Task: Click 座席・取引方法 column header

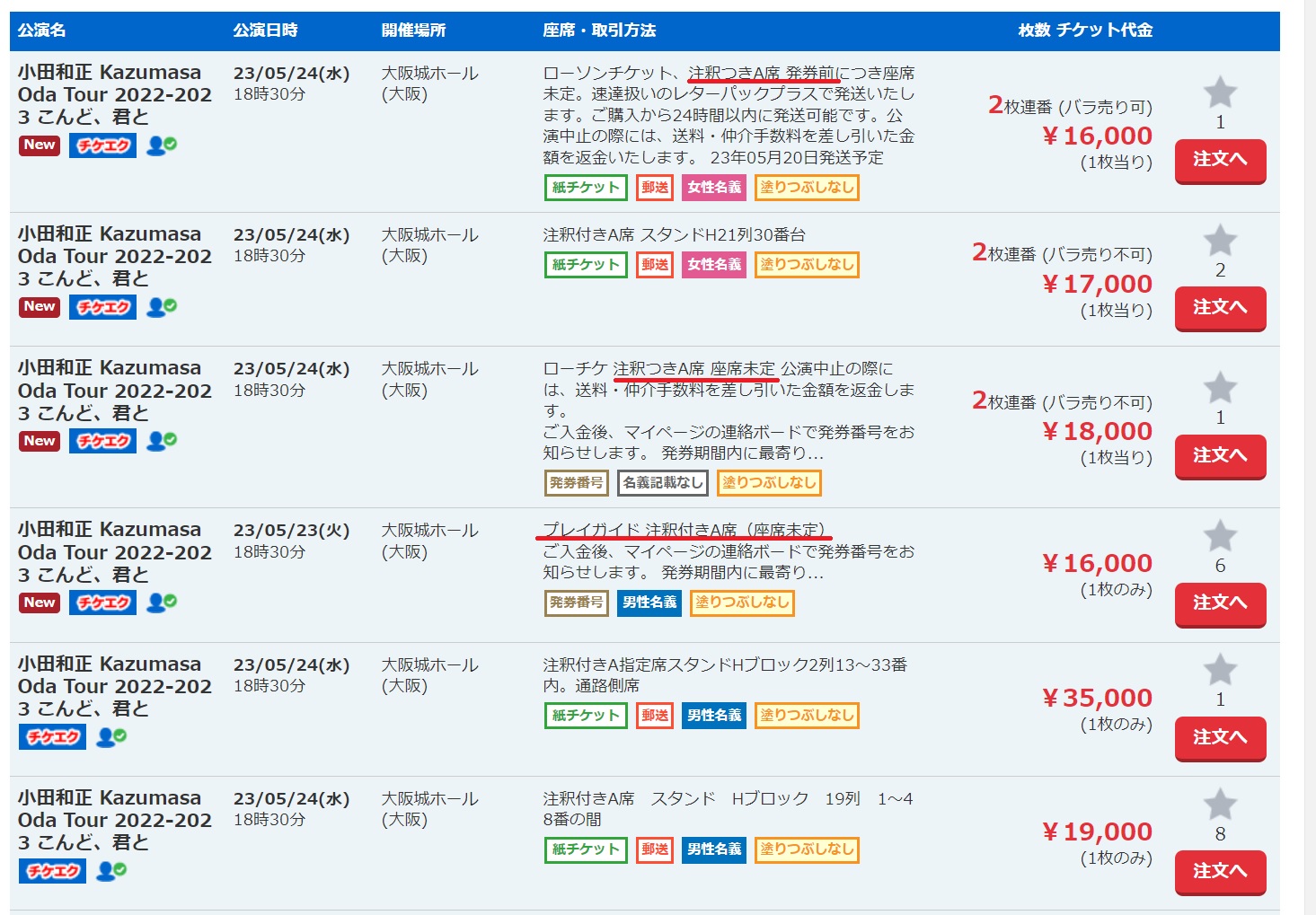Action: click(x=599, y=30)
